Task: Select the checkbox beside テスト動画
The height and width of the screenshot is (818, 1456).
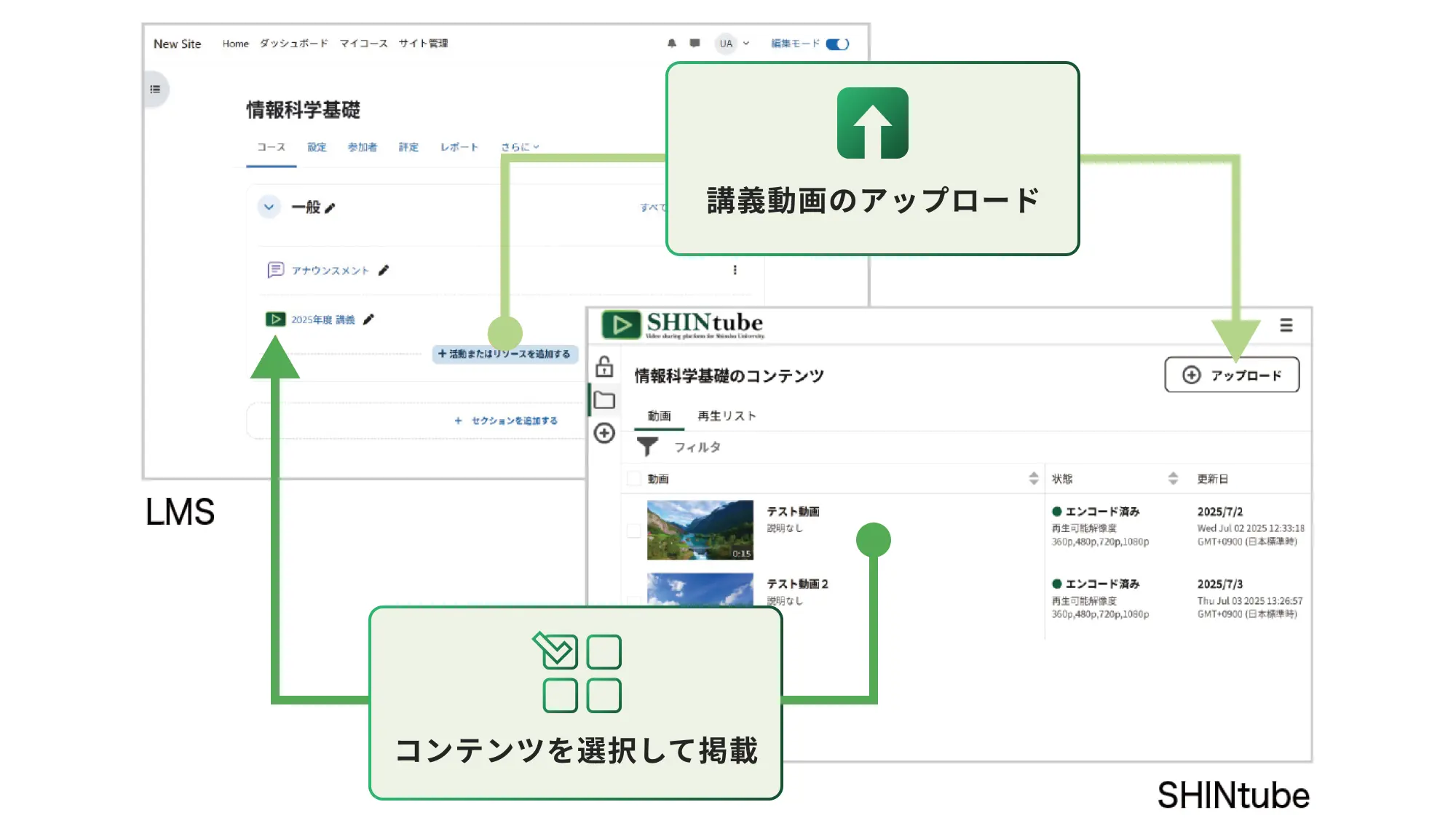Action: [633, 530]
